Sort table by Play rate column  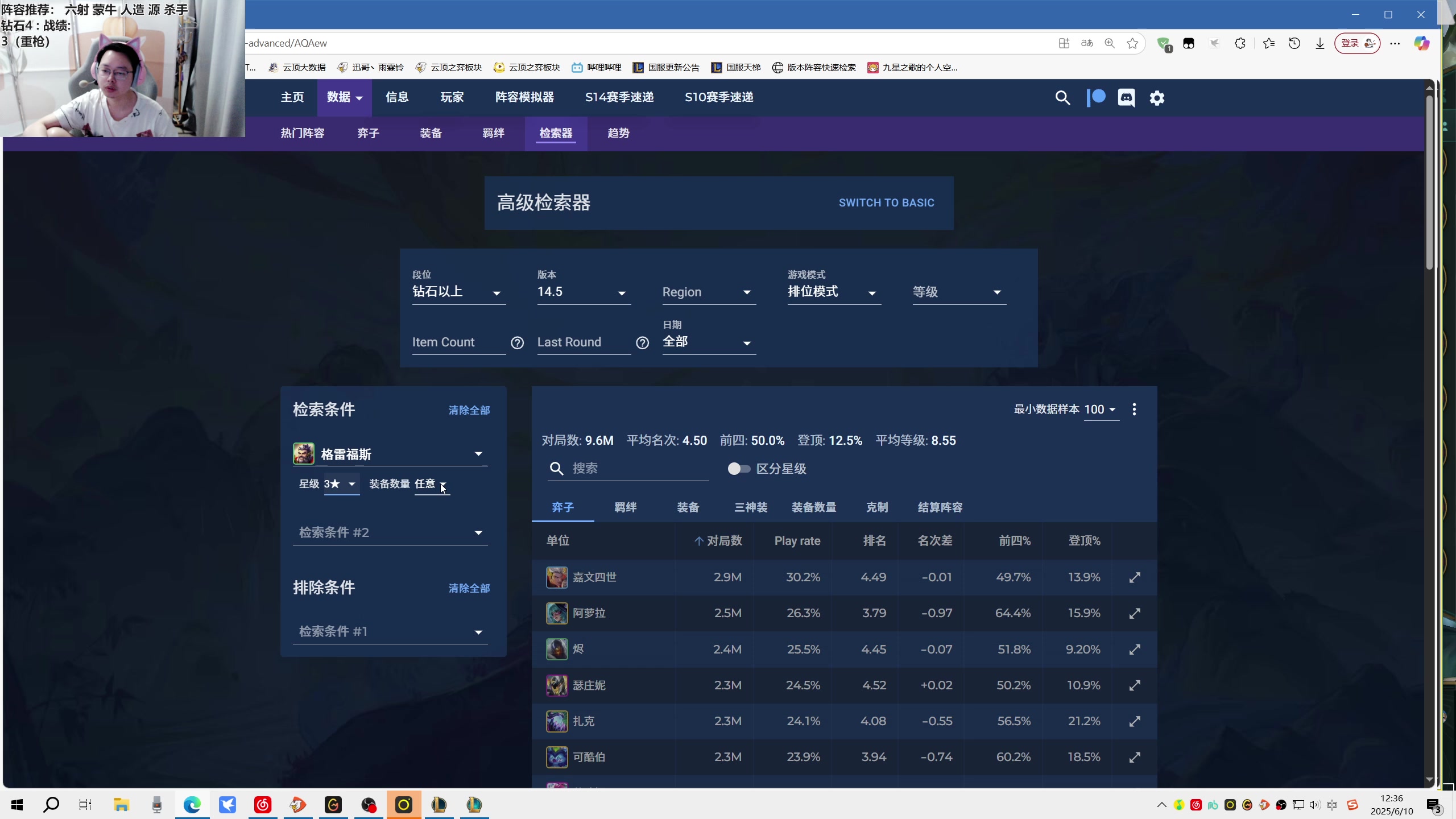797,541
